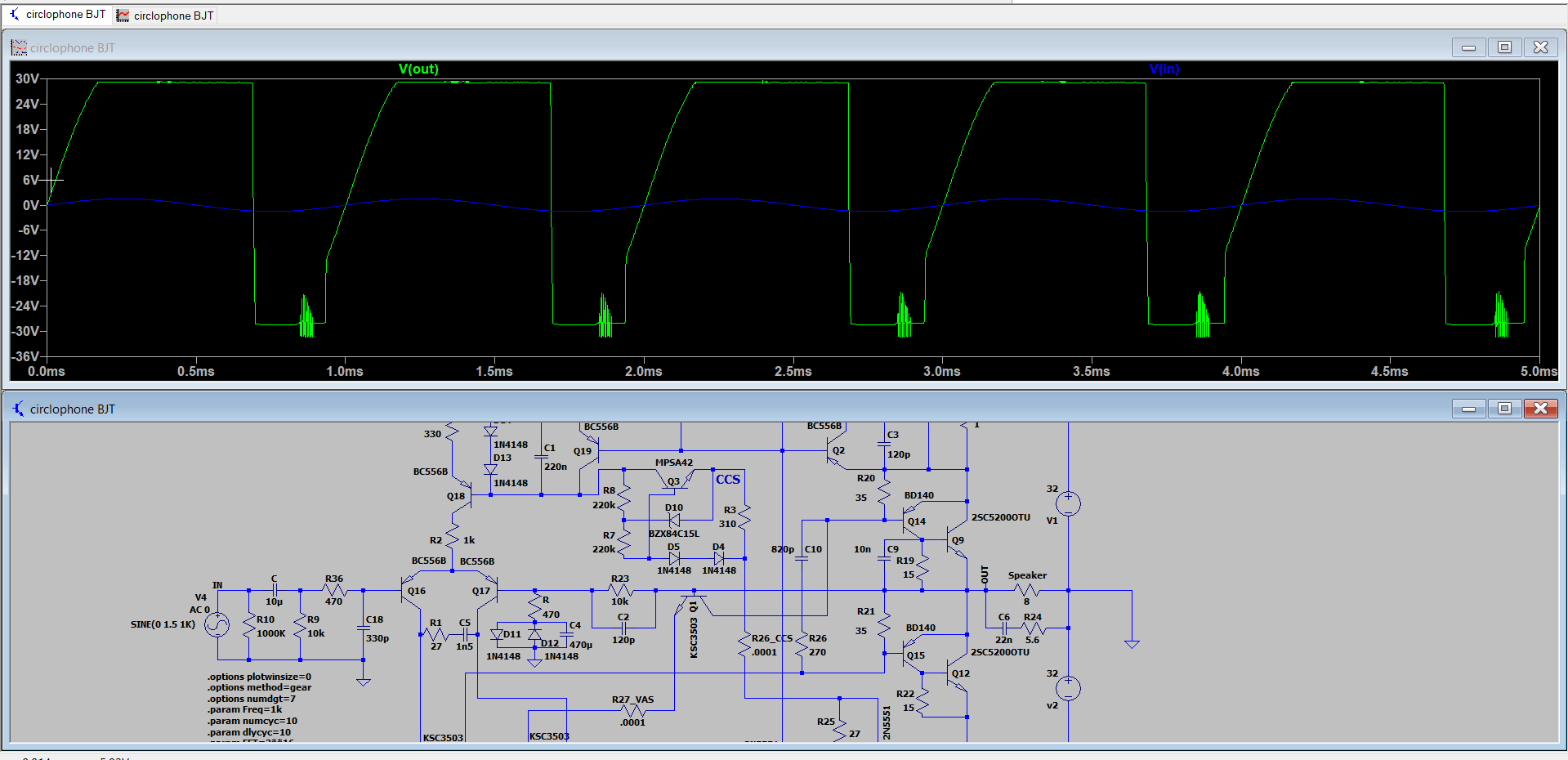The image size is (1568, 760).
Task: Click the blue CCS label
Action: (728, 480)
